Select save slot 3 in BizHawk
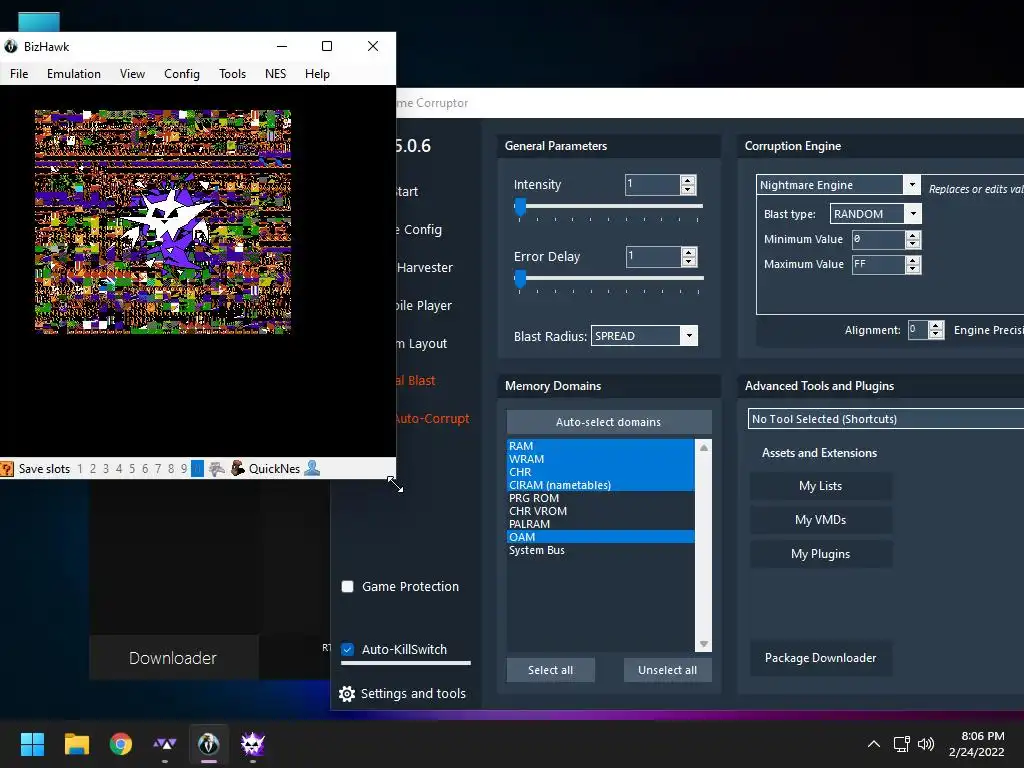Screen dimensions: 1024x768 (x=106, y=469)
